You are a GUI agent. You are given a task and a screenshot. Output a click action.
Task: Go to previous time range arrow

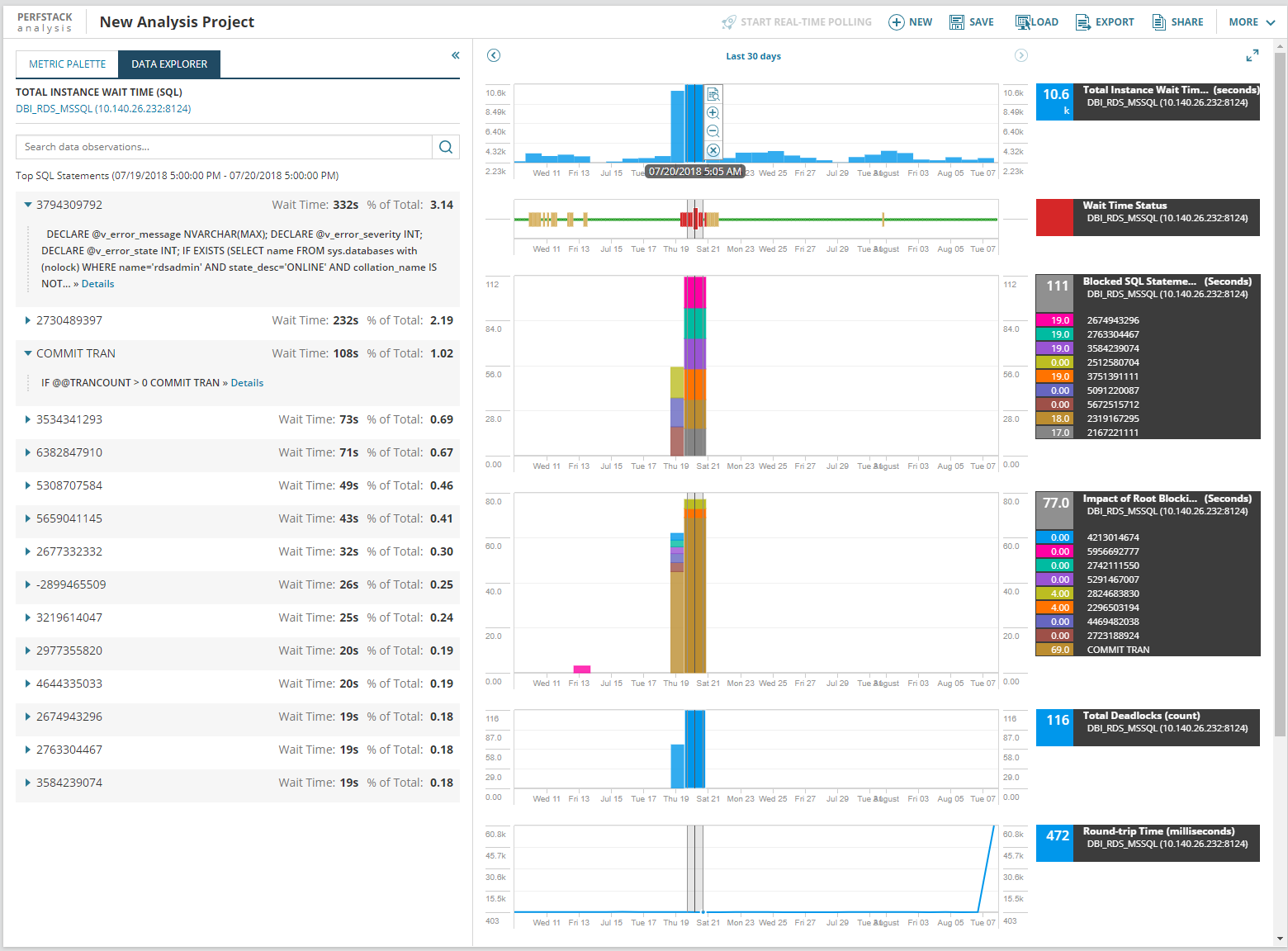pos(494,55)
